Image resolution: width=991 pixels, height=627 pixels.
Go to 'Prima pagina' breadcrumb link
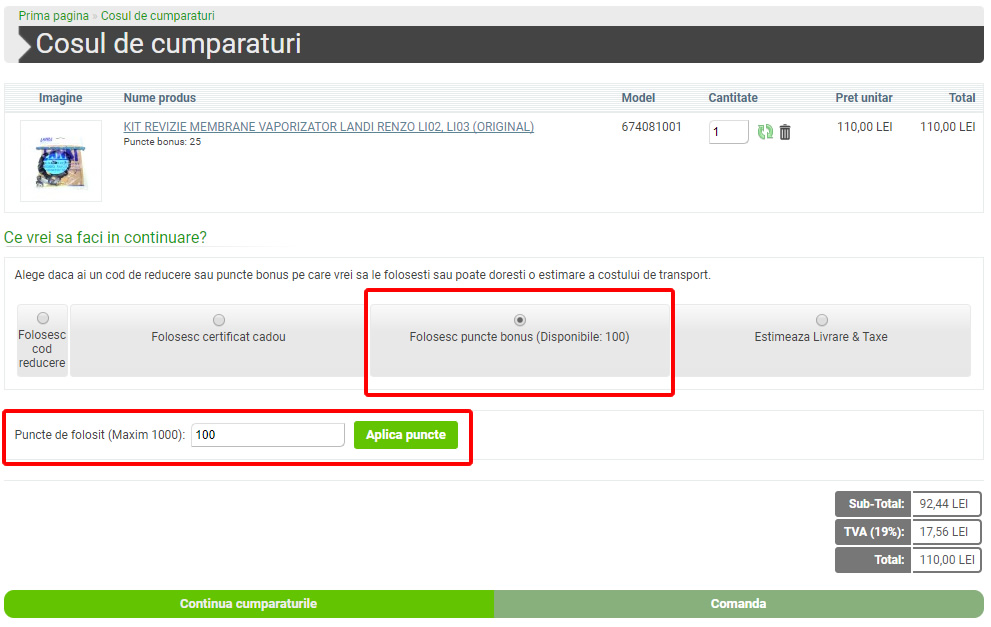click(54, 16)
